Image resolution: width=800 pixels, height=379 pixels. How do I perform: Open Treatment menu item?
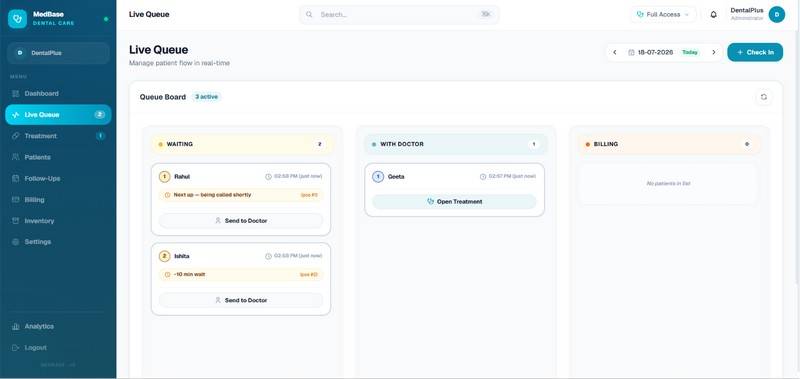[58, 136]
